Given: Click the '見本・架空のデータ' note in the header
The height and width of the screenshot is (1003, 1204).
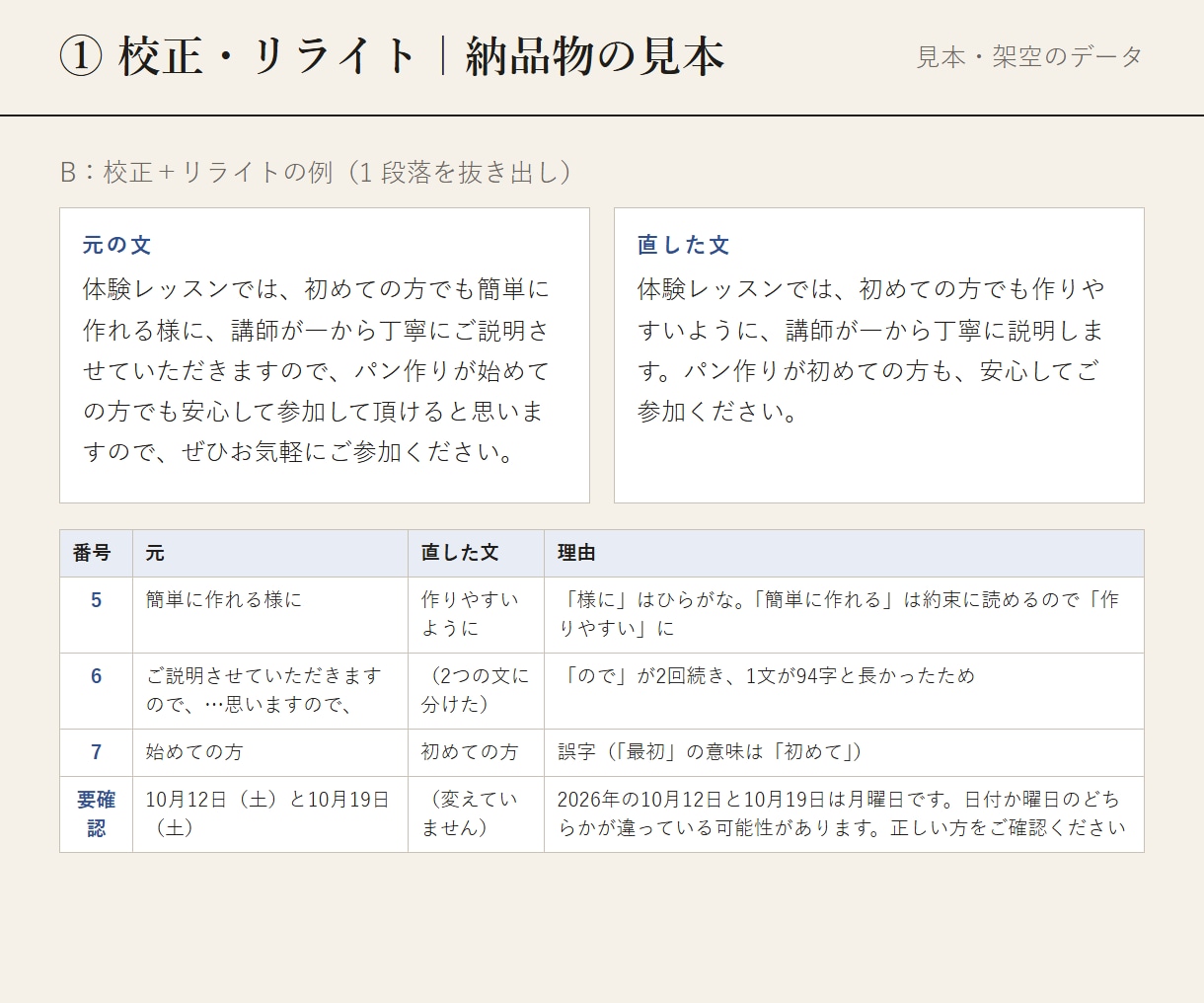Looking at the screenshot, I should [x=1029, y=57].
